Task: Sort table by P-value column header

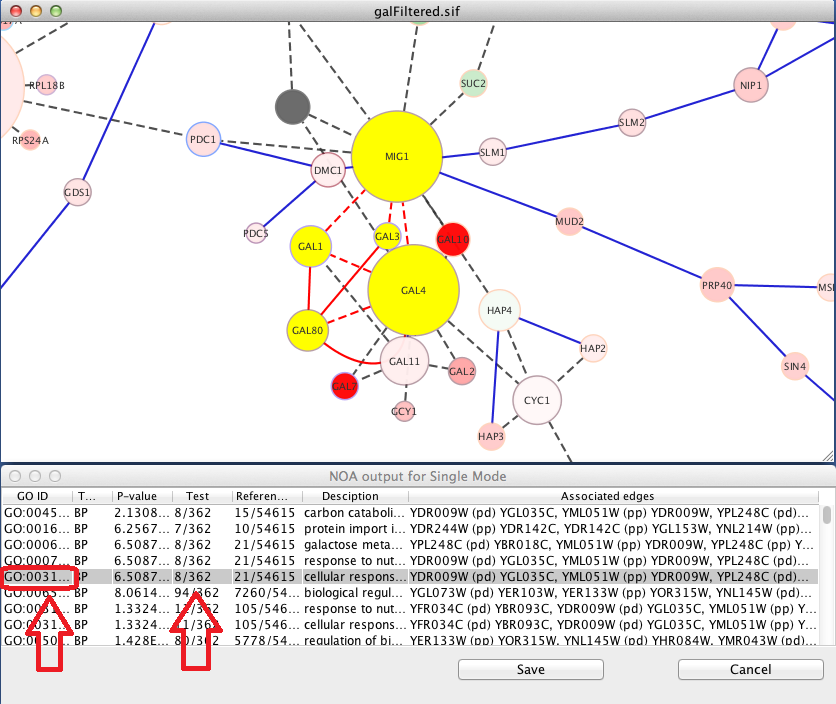Action: tap(139, 496)
